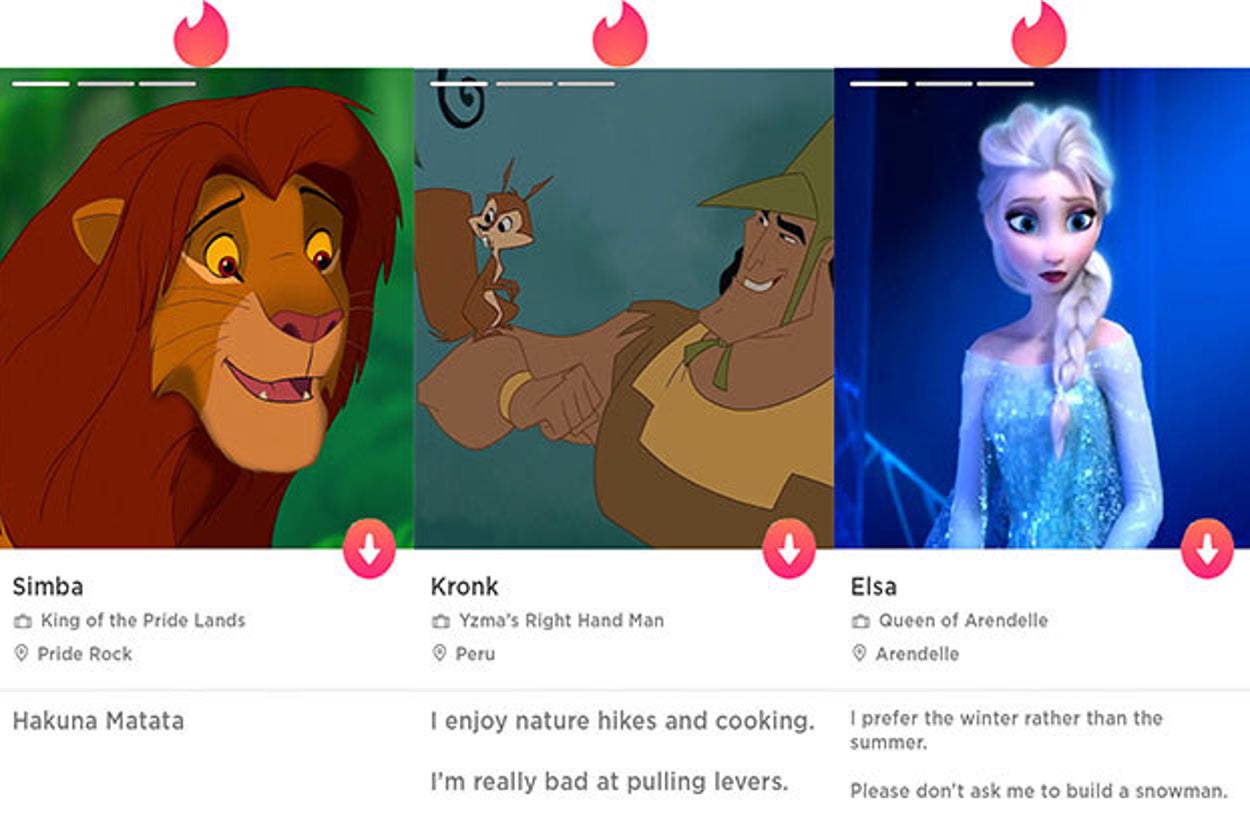Collapse Simba's profile with the pink arrow
The image size is (1250, 830).
click(369, 548)
